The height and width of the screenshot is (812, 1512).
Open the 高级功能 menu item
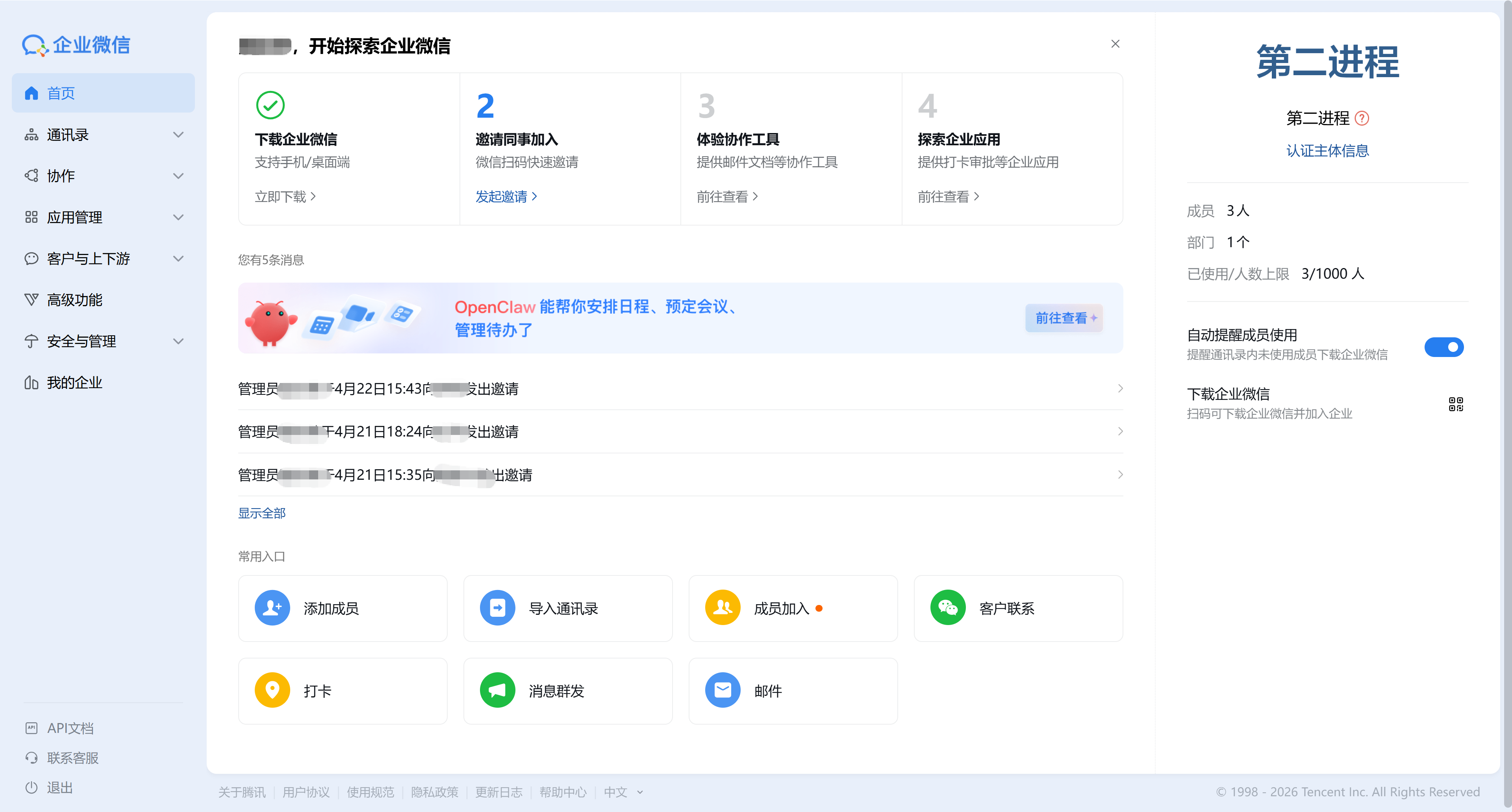103,300
